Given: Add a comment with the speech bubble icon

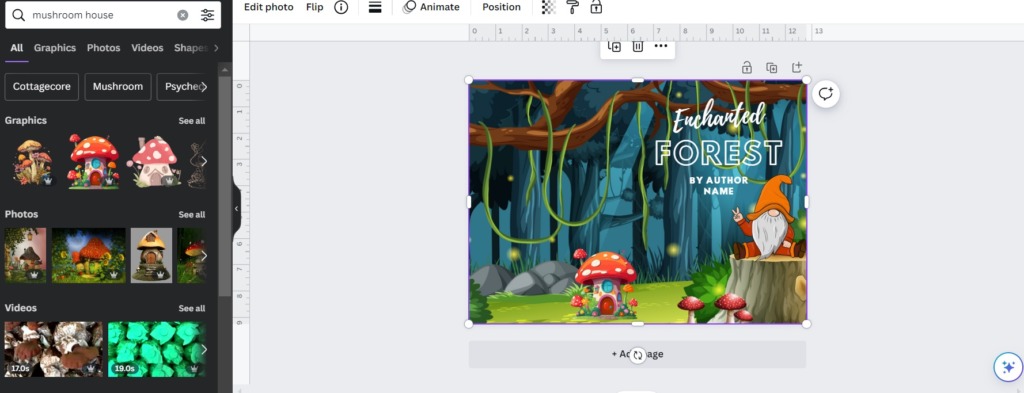Looking at the screenshot, I should pyautogui.click(x=825, y=94).
